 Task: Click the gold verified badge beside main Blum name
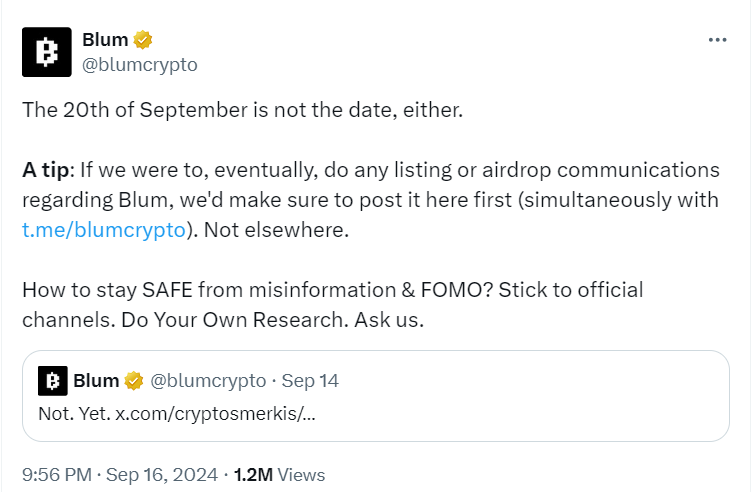point(144,40)
